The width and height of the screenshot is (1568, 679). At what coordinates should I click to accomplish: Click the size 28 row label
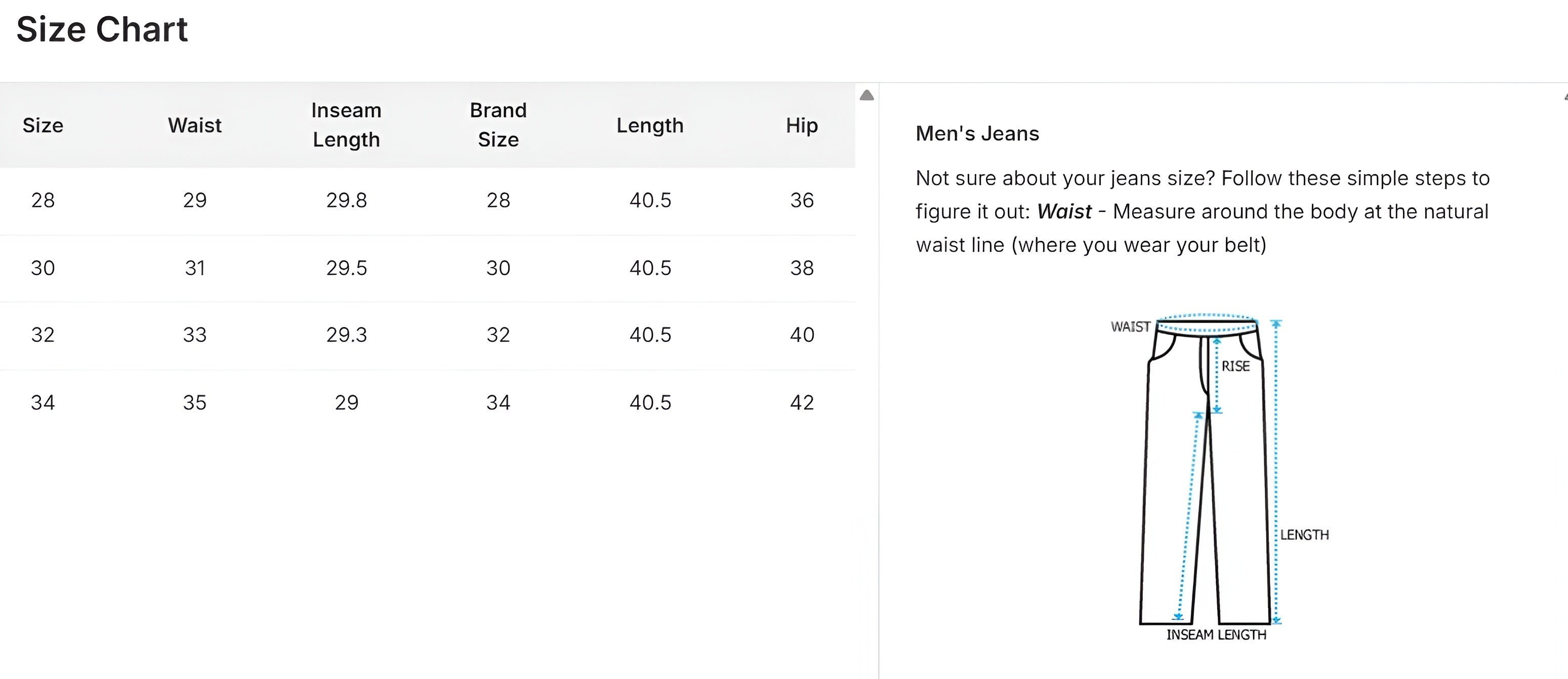coord(43,200)
